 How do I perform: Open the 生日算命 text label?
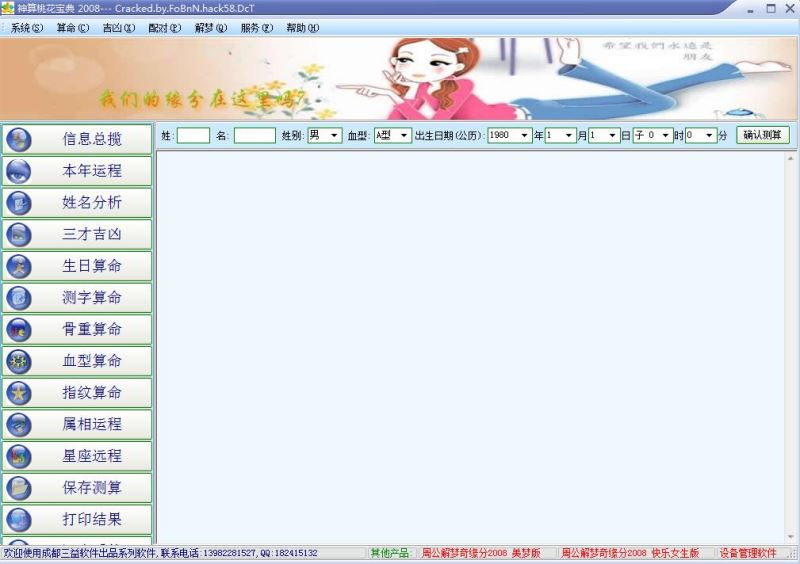[x=92, y=265]
